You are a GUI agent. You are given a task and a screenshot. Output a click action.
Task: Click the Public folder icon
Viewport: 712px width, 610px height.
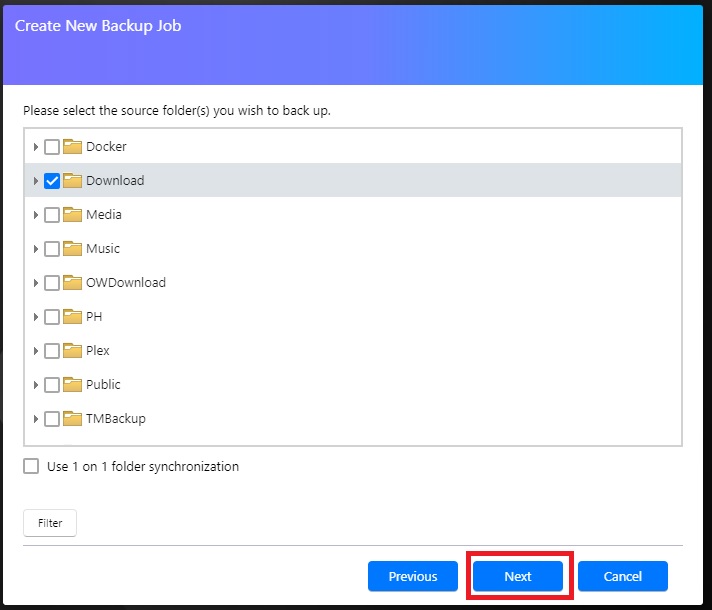(72, 385)
